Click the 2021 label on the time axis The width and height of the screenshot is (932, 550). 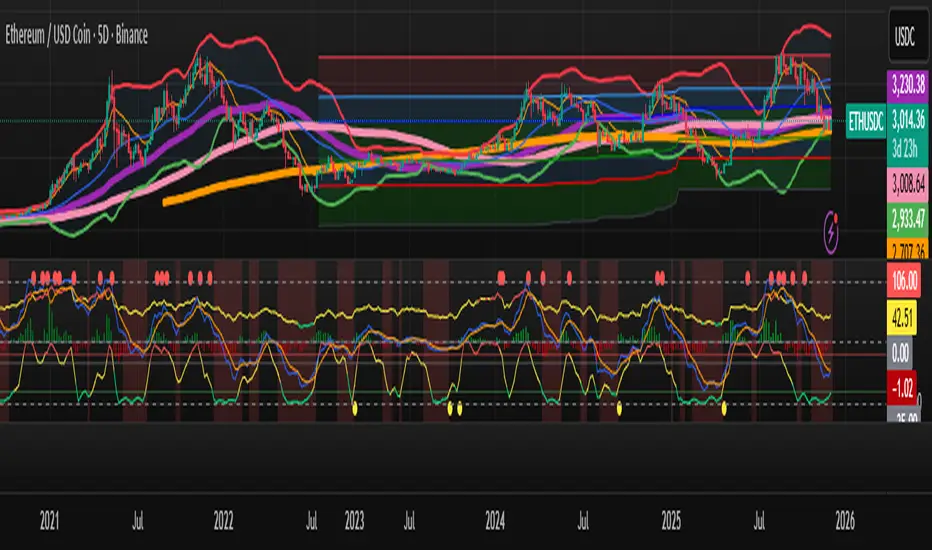coord(50,521)
